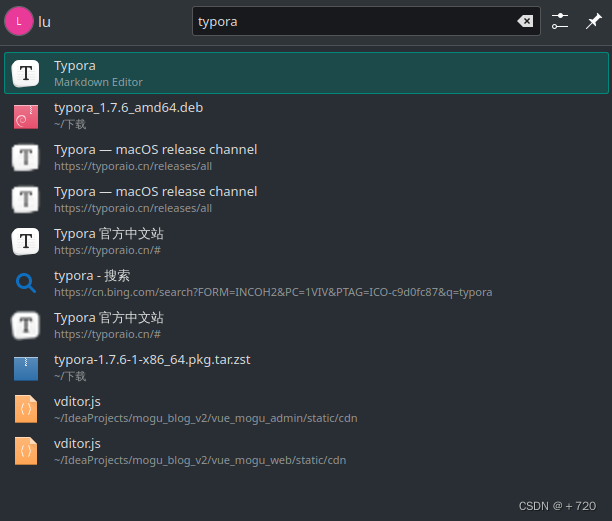Open typora-1.7.6-1-x86_64.pkg.tar.zst file name
612x521 pixels.
(x=152, y=360)
